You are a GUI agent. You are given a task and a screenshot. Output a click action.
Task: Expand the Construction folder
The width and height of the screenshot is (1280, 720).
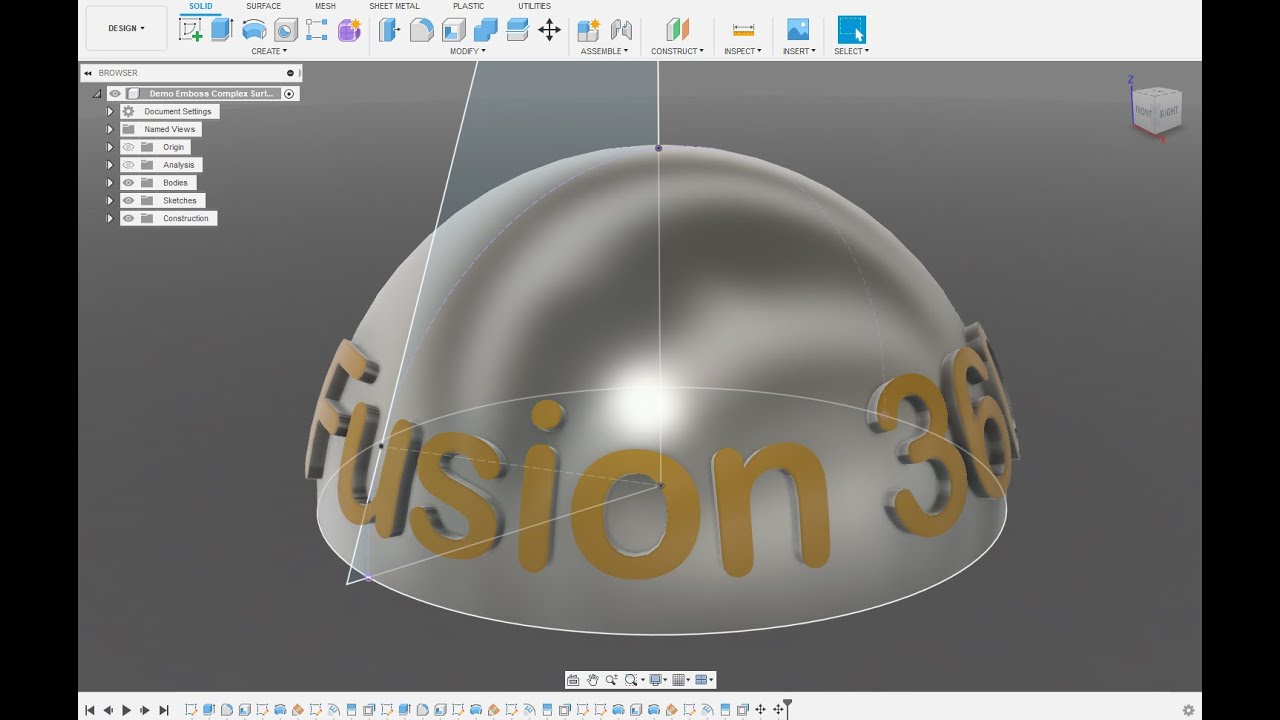click(x=110, y=218)
